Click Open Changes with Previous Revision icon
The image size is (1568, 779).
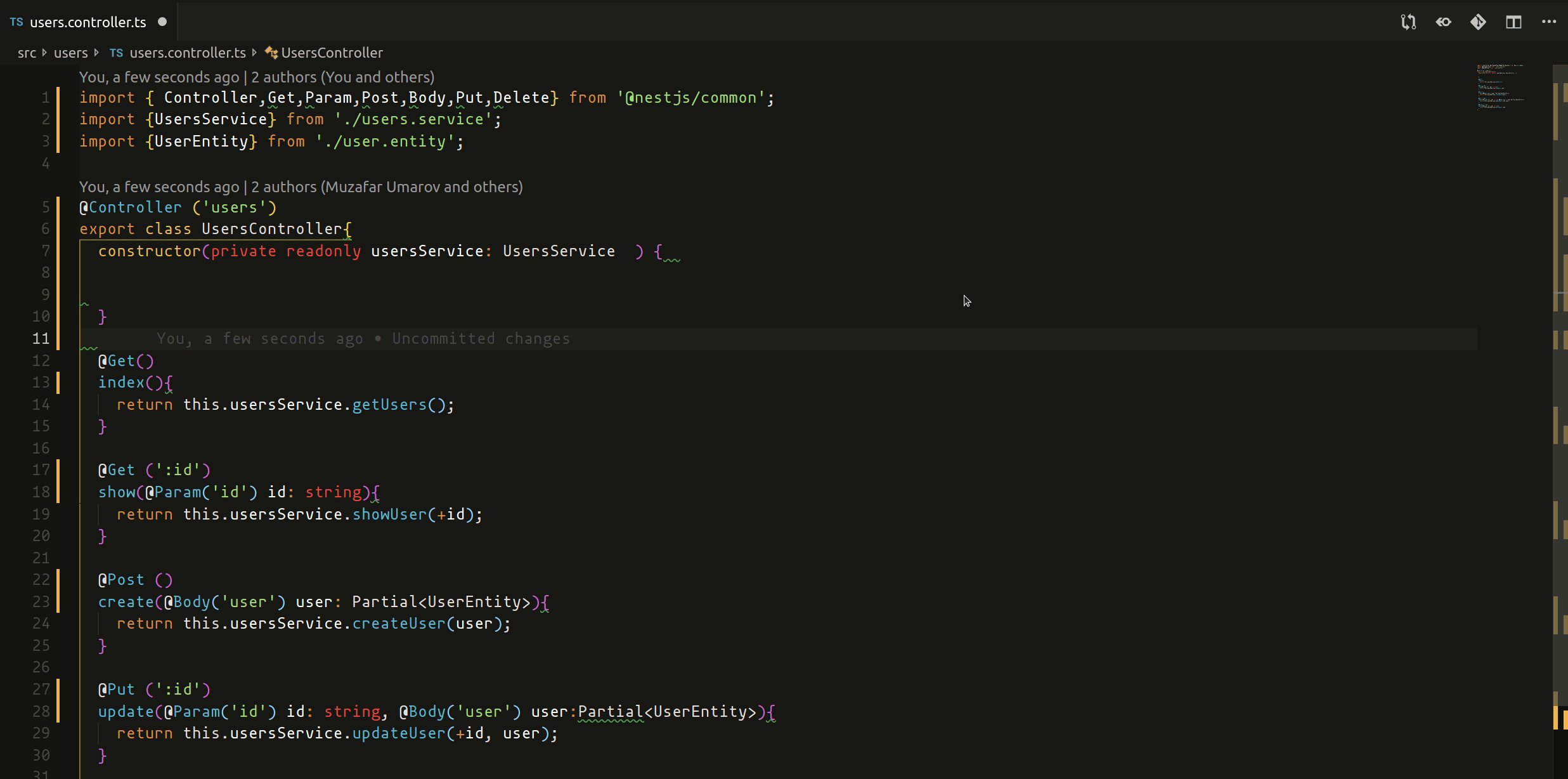click(1444, 22)
